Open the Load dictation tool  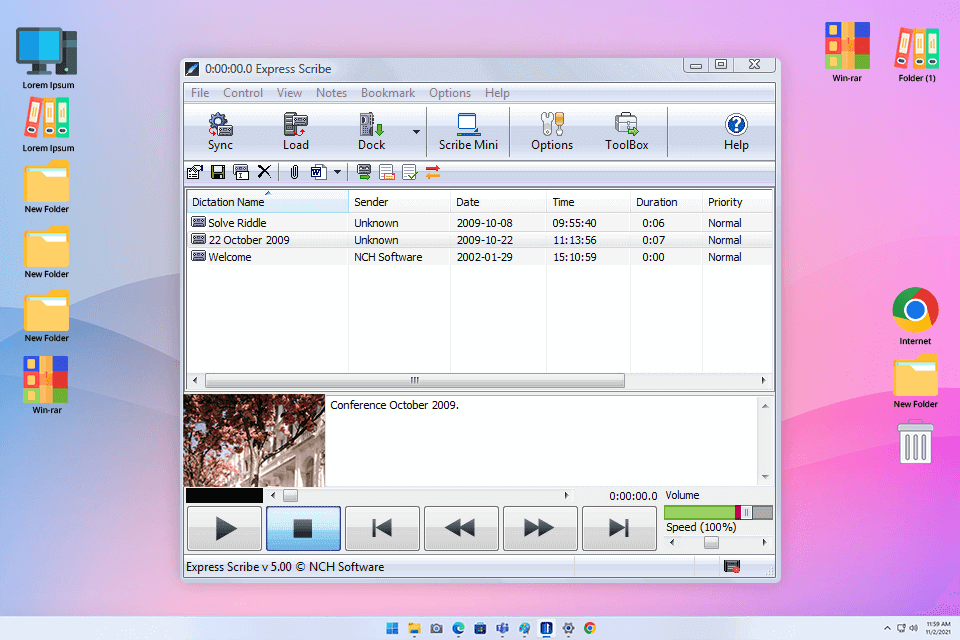point(296,131)
